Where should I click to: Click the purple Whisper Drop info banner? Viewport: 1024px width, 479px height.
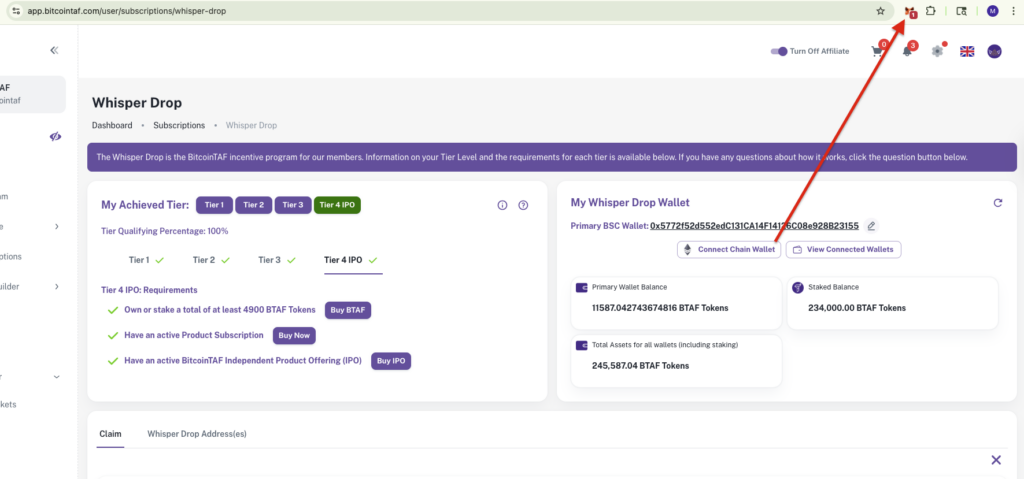point(552,157)
